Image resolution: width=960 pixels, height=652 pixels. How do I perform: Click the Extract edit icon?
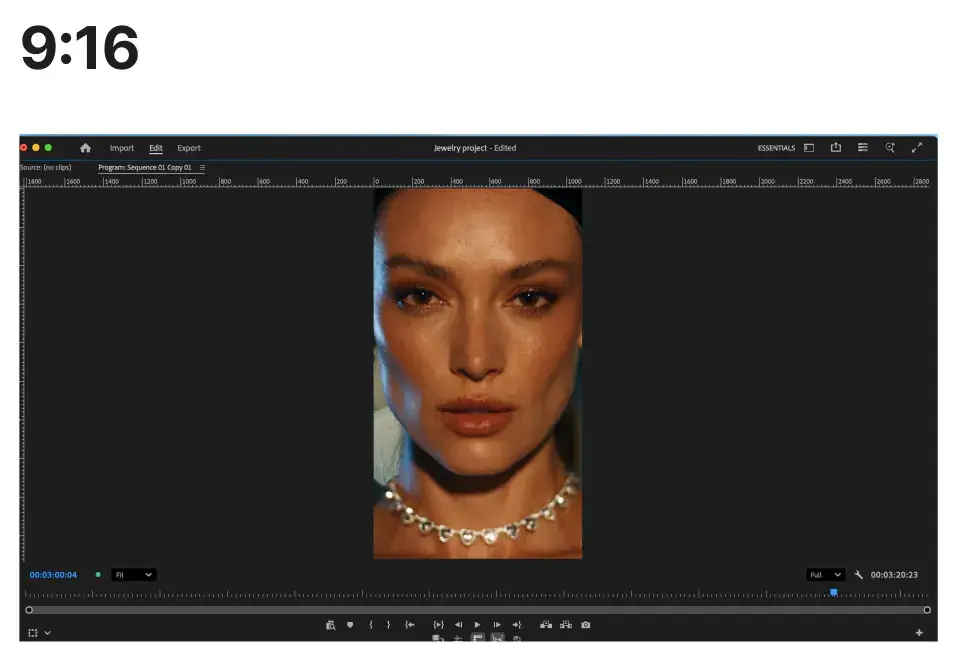click(566, 625)
